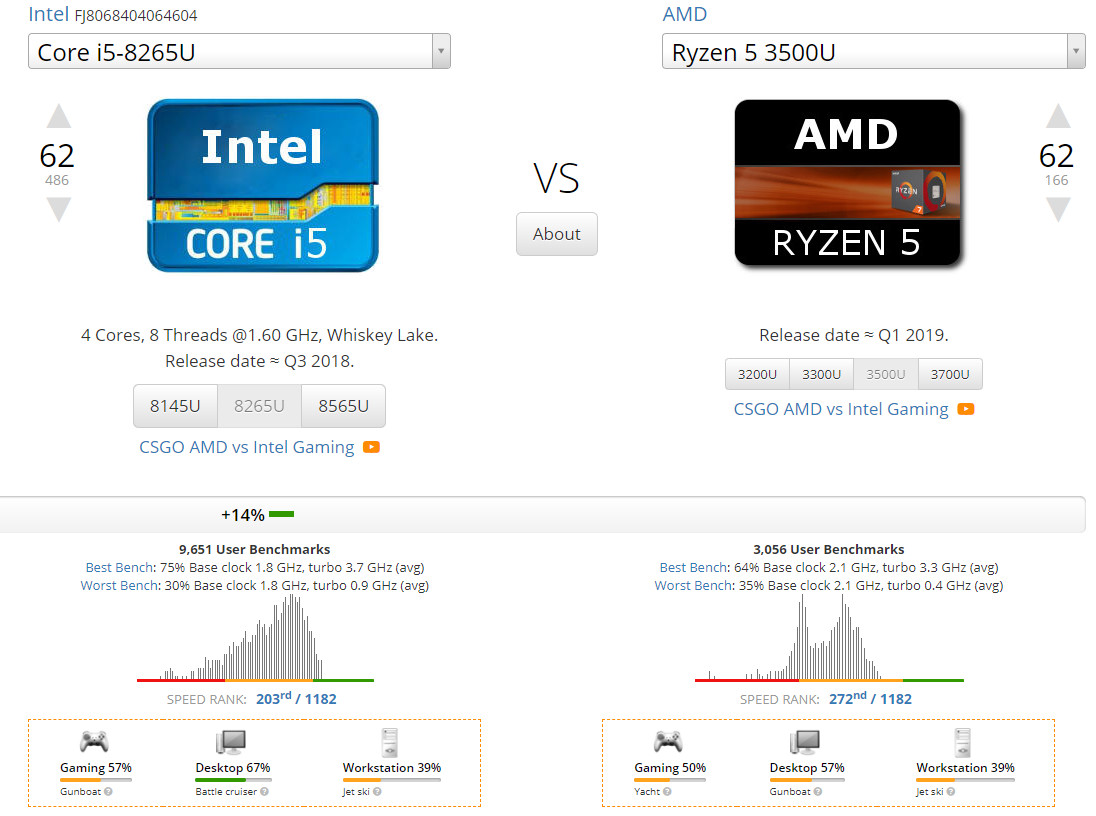The image size is (1096, 816).
Task: Click AMD Desktop 57% progress bar
Action: pyautogui.click(x=807, y=780)
